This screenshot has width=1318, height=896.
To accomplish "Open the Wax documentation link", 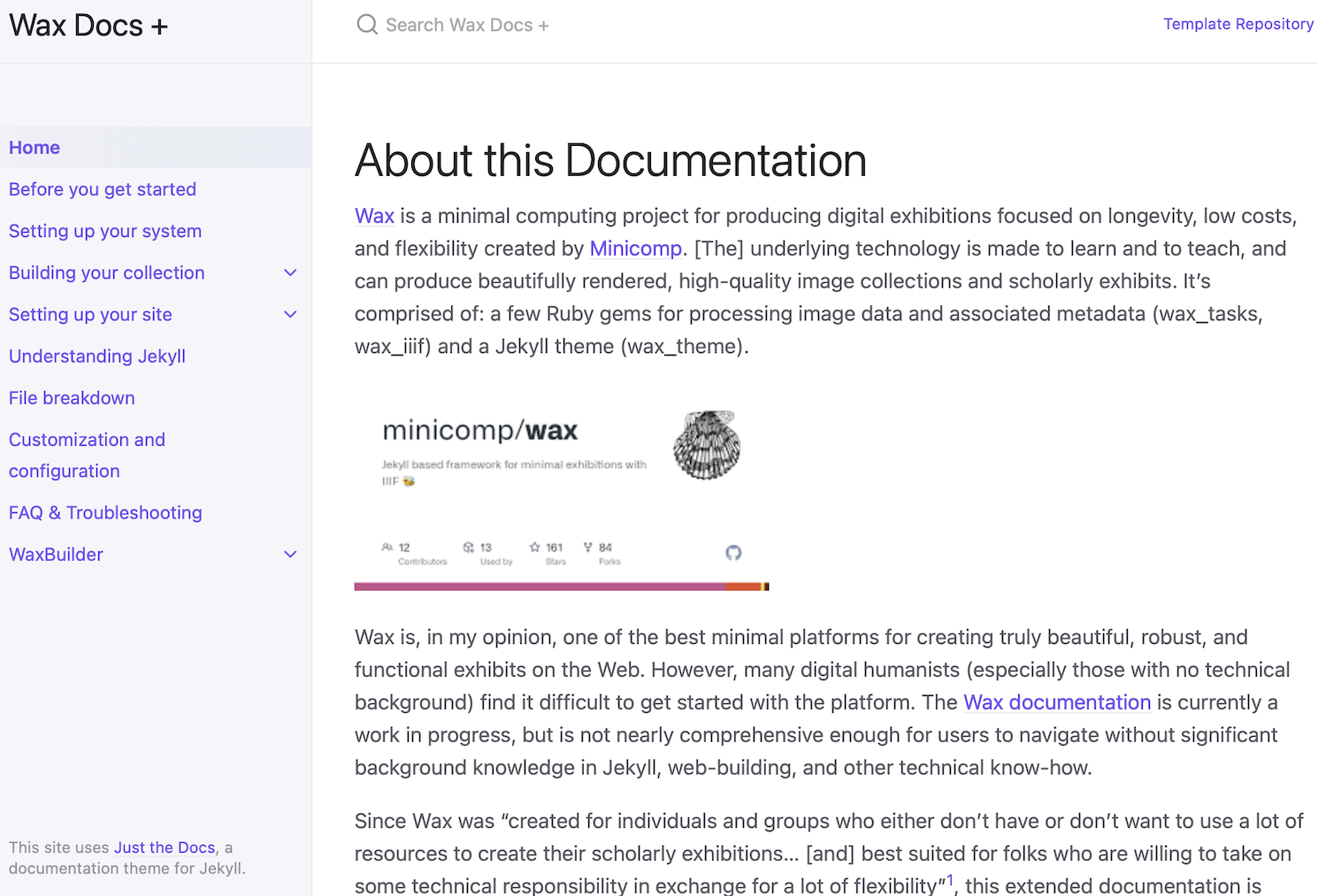I will [x=1057, y=702].
